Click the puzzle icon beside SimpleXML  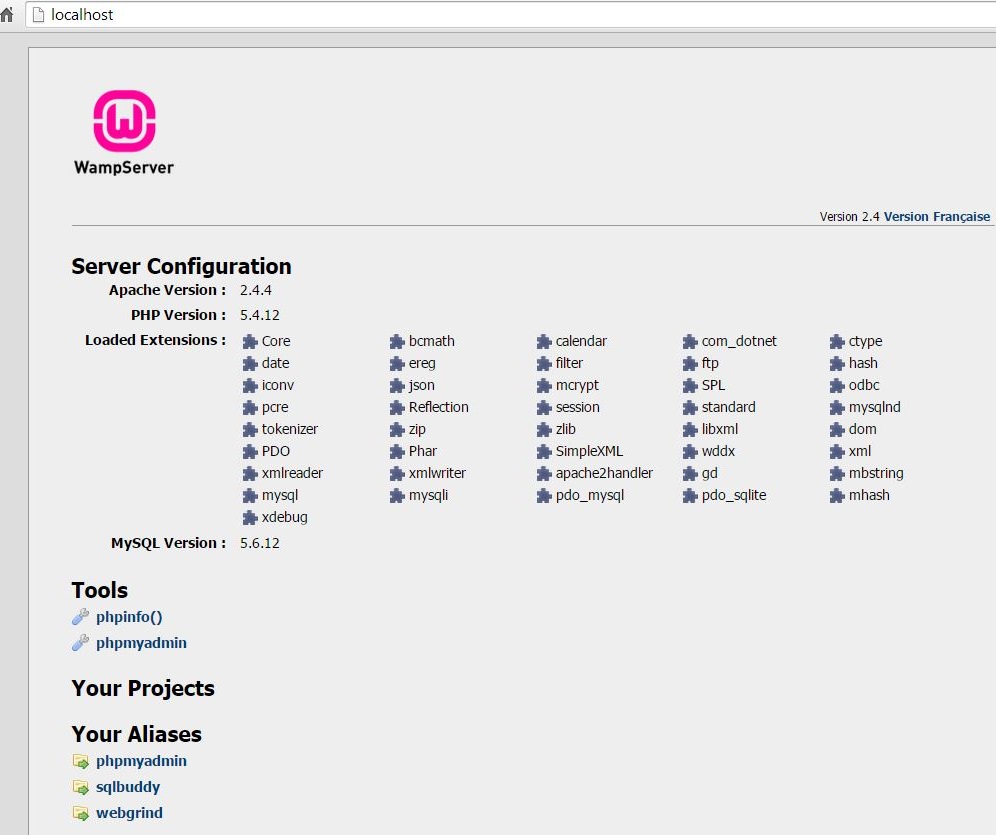(x=544, y=451)
